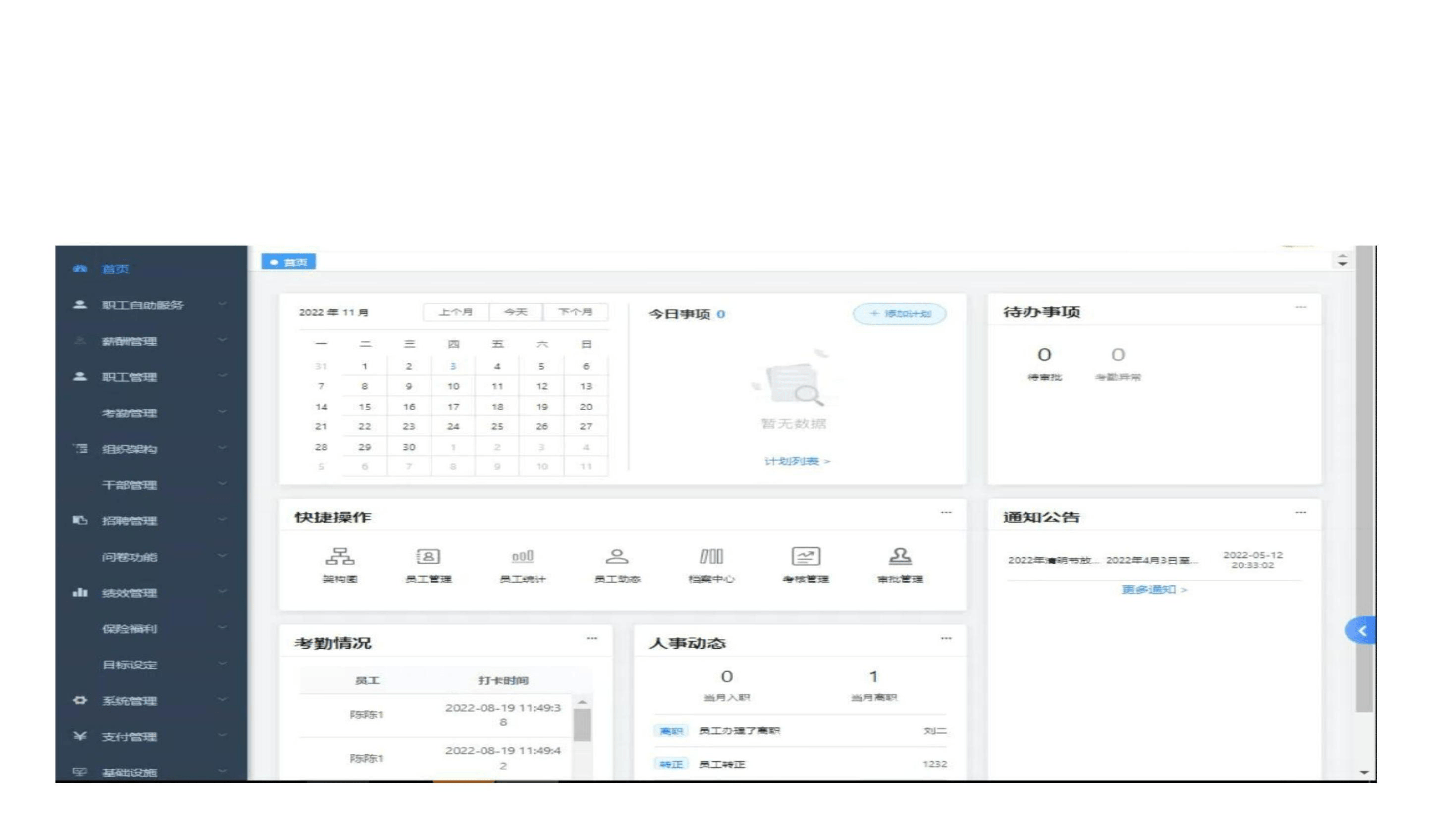Open the 待办事项 card more-options dots

tap(1300, 307)
